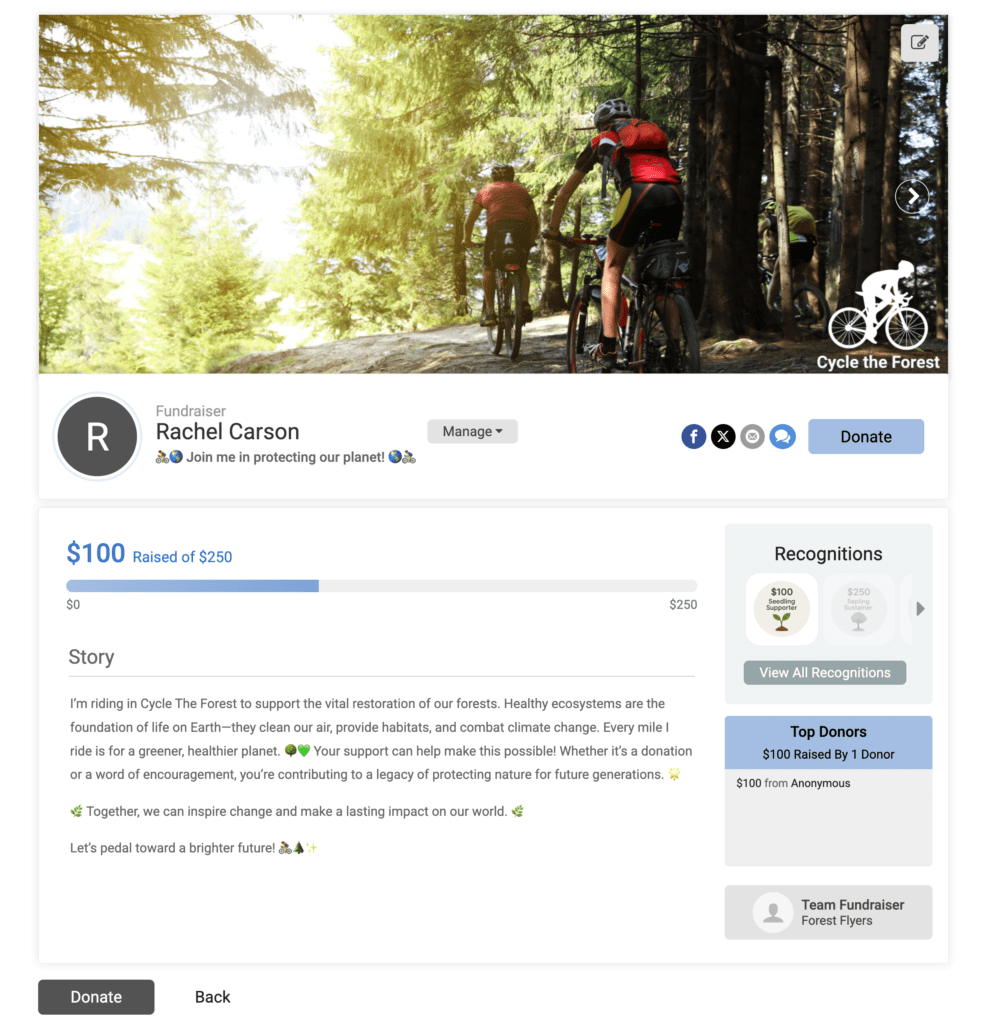Click the edit banner image icon

pos(919,42)
